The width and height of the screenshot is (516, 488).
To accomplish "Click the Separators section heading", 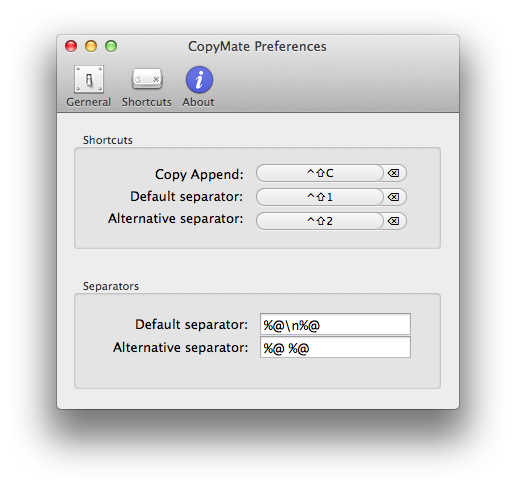I will coord(111,286).
